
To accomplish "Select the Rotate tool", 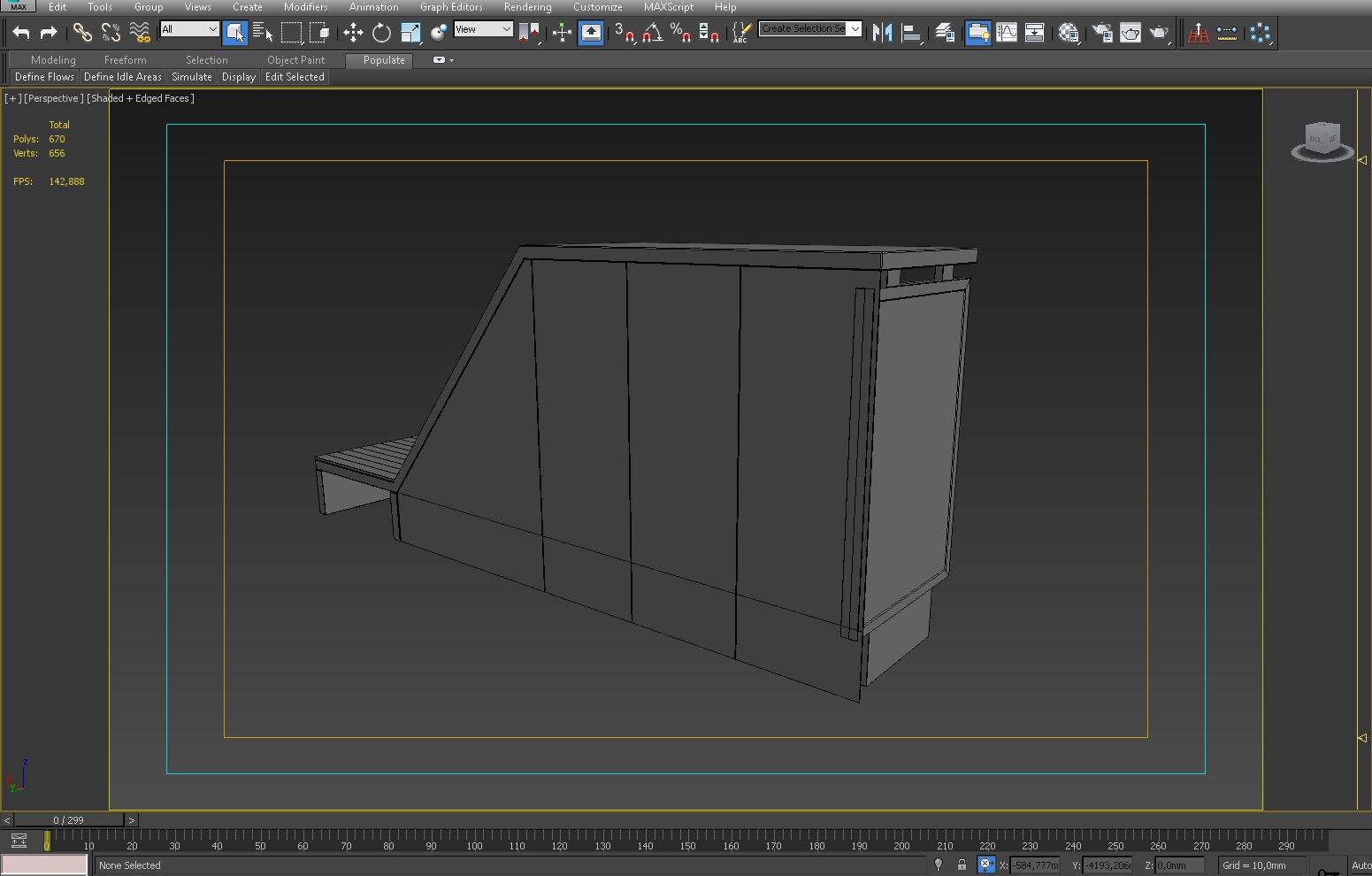I will [x=381, y=33].
